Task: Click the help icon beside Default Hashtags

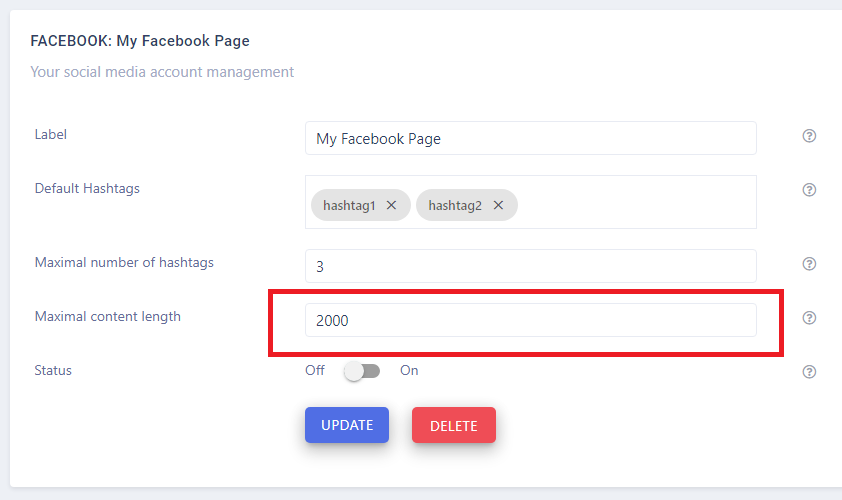Action: (x=809, y=190)
